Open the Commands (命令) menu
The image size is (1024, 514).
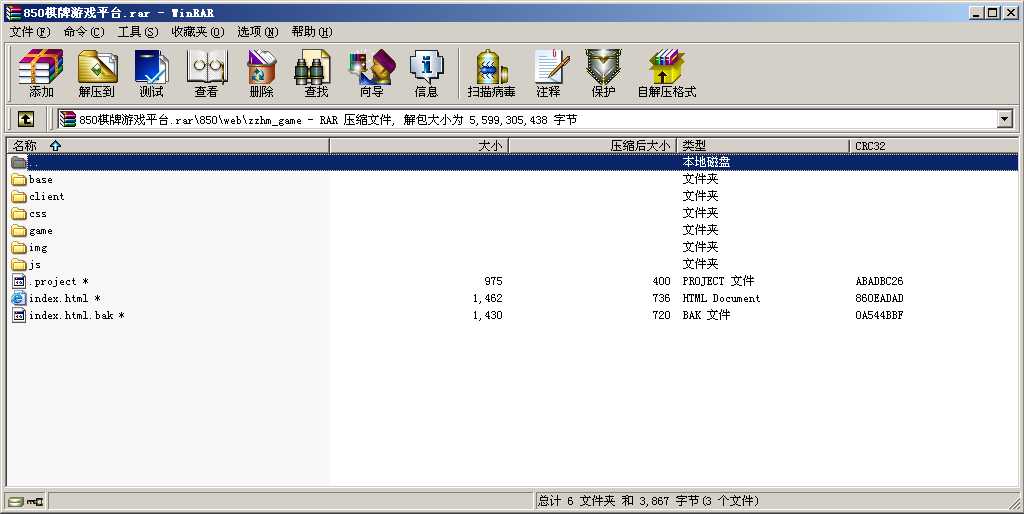[84, 31]
